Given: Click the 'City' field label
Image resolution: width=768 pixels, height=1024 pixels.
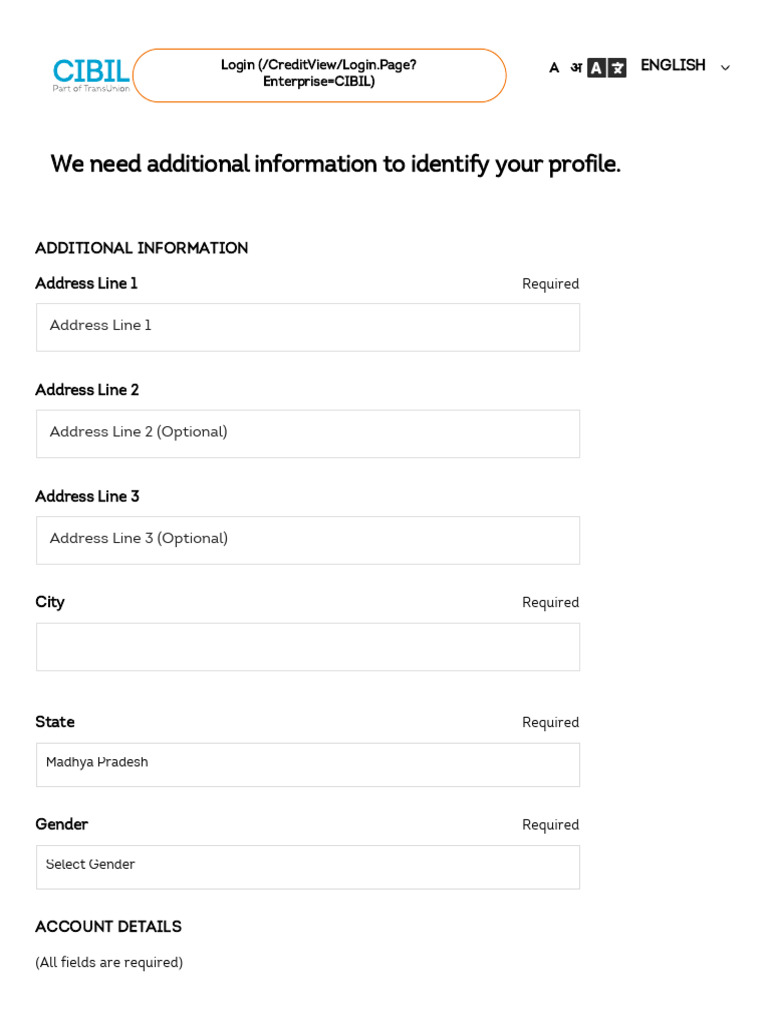Looking at the screenshot, I should 50,603.
